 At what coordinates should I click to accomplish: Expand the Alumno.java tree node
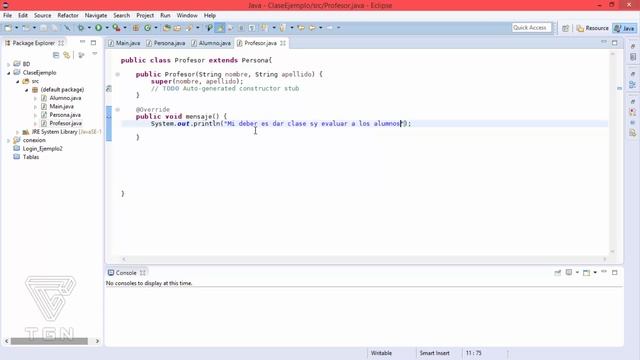36,98
